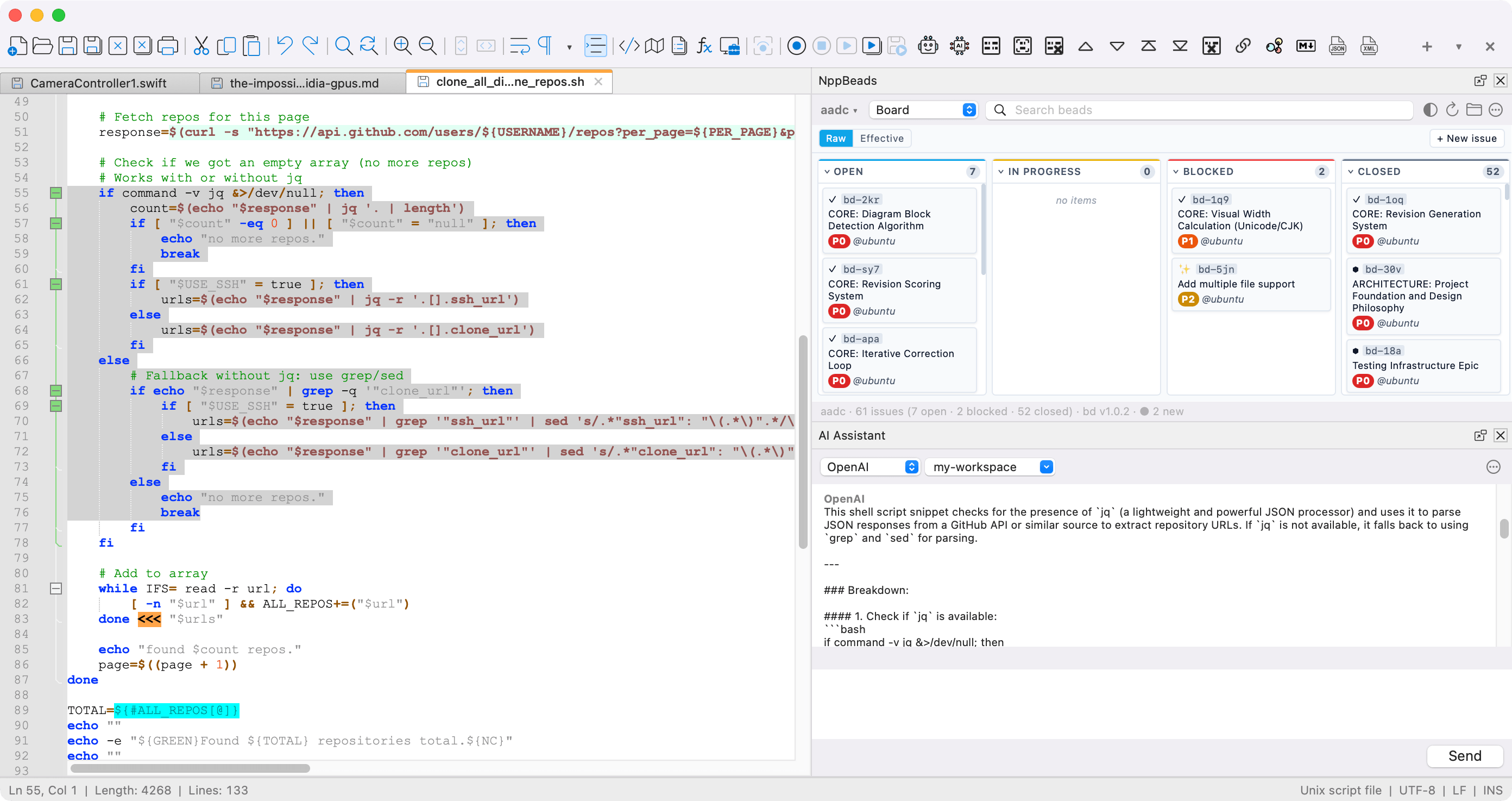Start macro recording button
Image resolution: width=1512 pixels, height=801 pixels.
(x=796, y=46)
